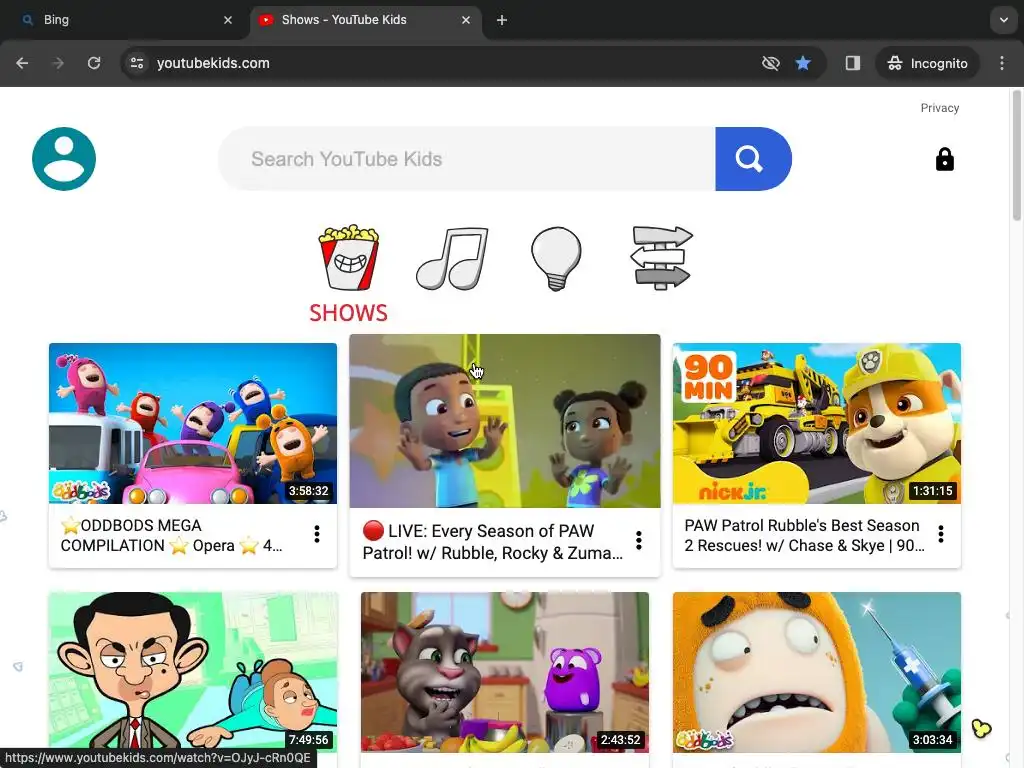Open the profile avatar icon
Viewport: 1024px width, 768px height.
click(64, 159)
